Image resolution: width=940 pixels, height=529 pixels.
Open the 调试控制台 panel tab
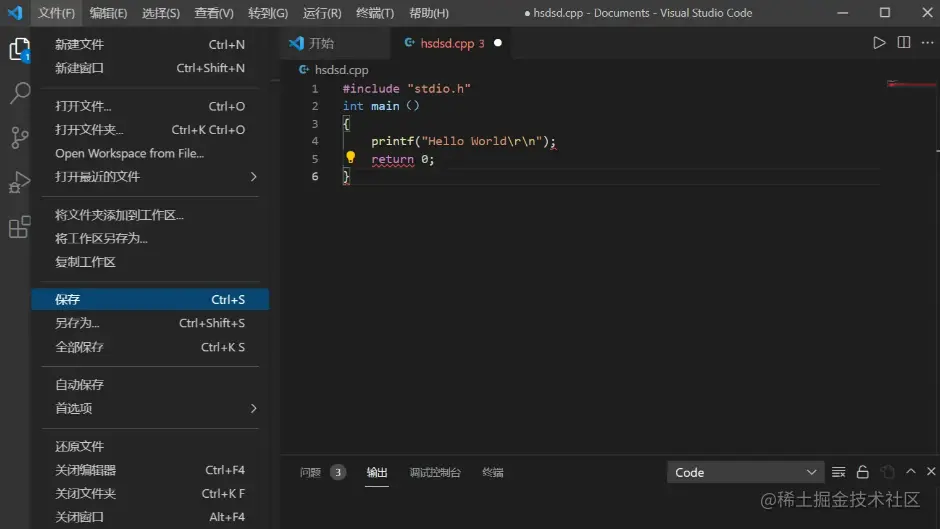coord(435,472)
